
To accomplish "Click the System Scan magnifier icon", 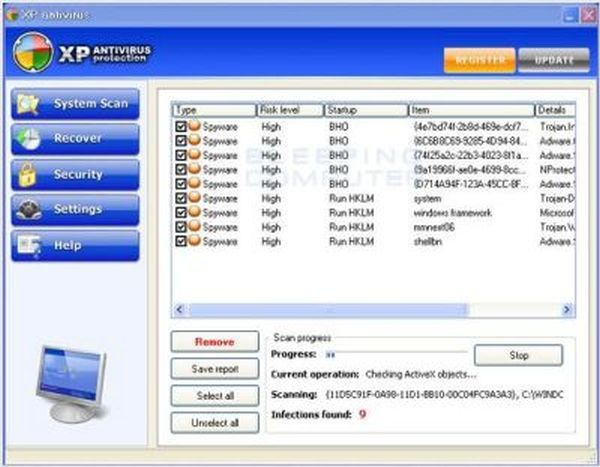I will pyautogui.click(x=28, y=104).
